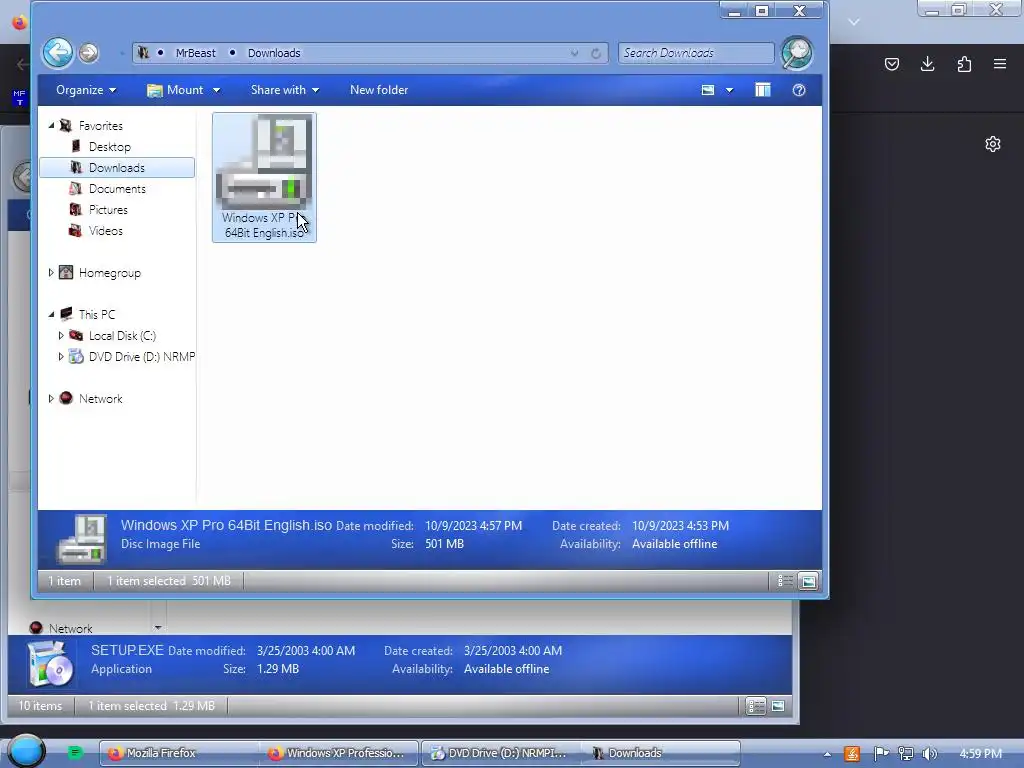Screen dimensions: 1024x768
Task: Select Local Disk (C:) in the tree
Action: click(x=122, y=336)
